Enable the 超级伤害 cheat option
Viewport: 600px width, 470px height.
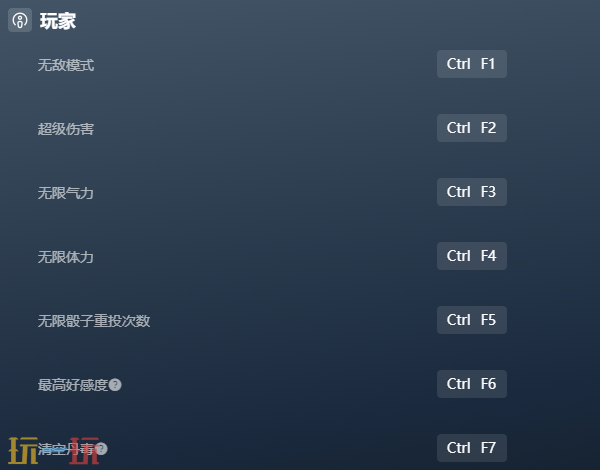(x=66, y=129)
